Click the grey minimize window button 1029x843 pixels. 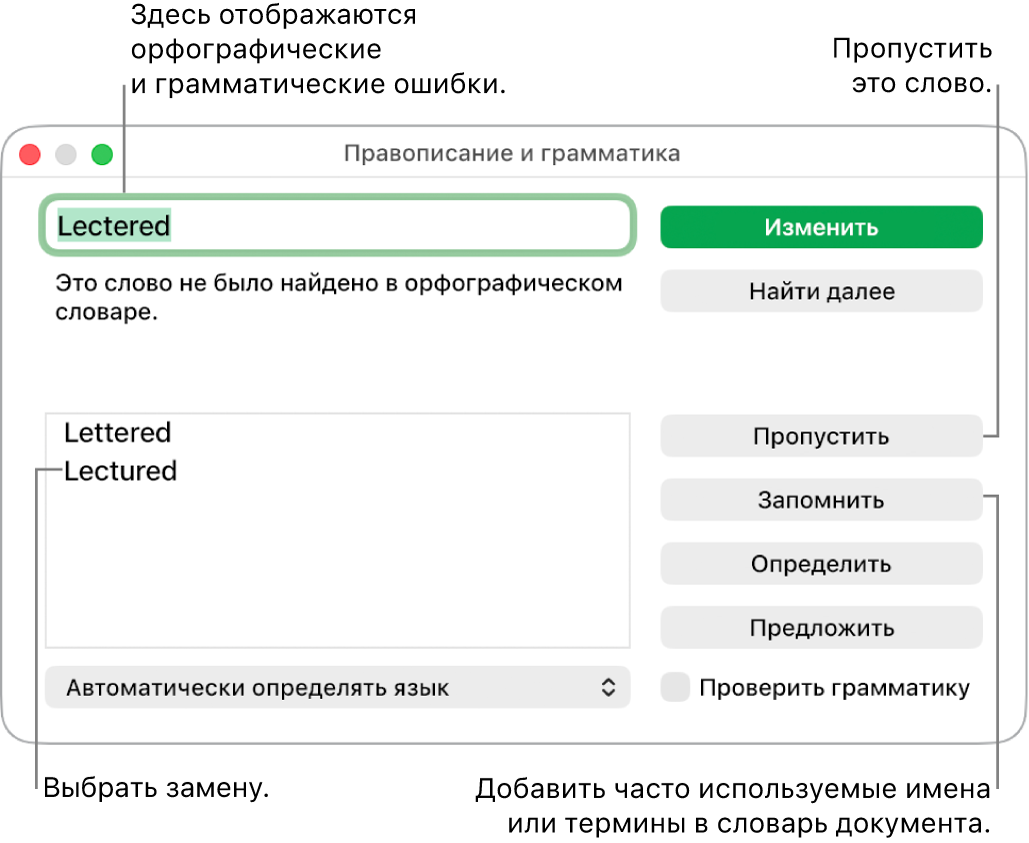click(x=66, y=154)
